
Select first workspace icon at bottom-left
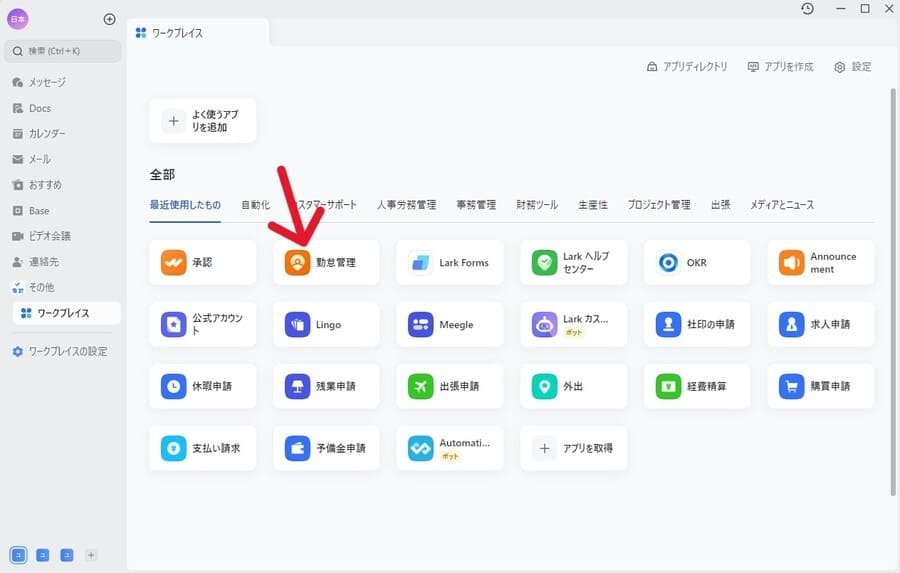pos(18,555)
